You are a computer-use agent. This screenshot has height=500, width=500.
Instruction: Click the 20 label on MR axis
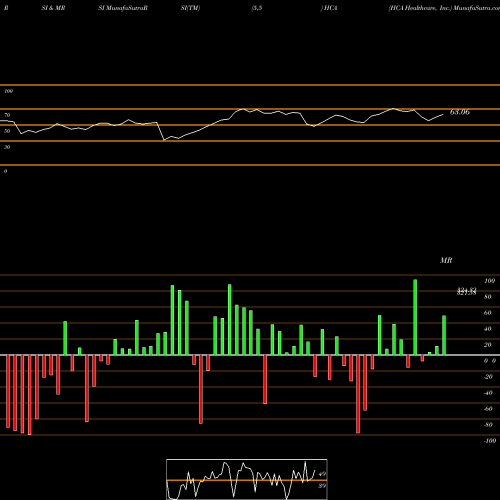[488, 345]
